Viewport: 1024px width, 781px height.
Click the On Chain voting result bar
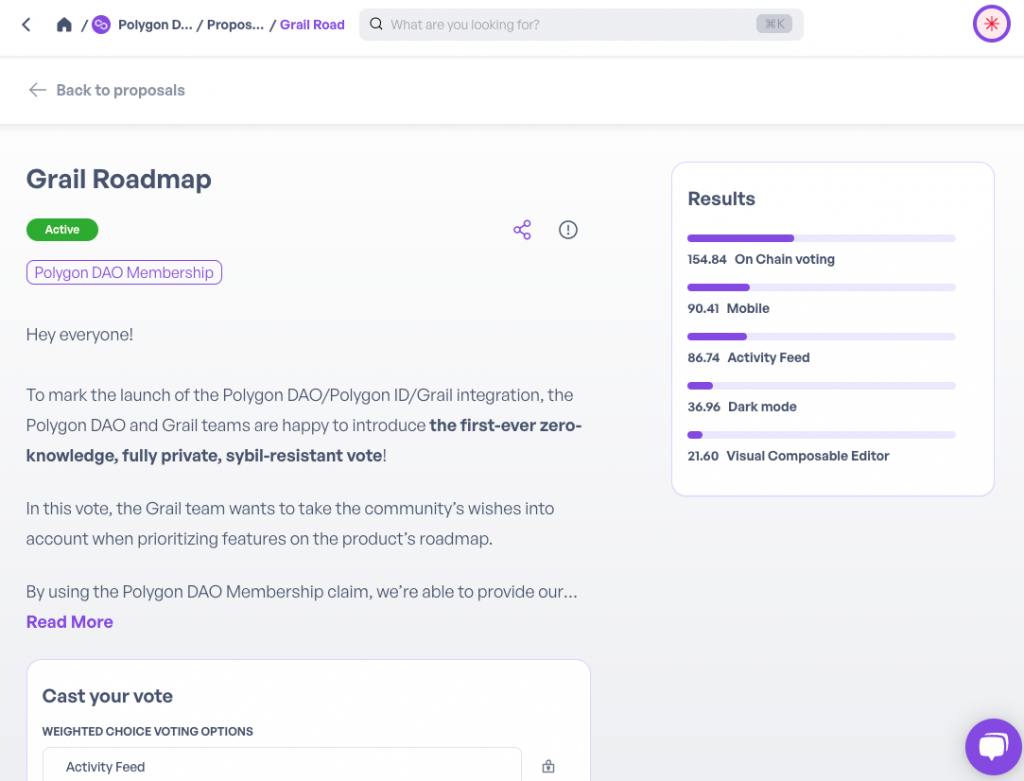[x=822, y=238]
